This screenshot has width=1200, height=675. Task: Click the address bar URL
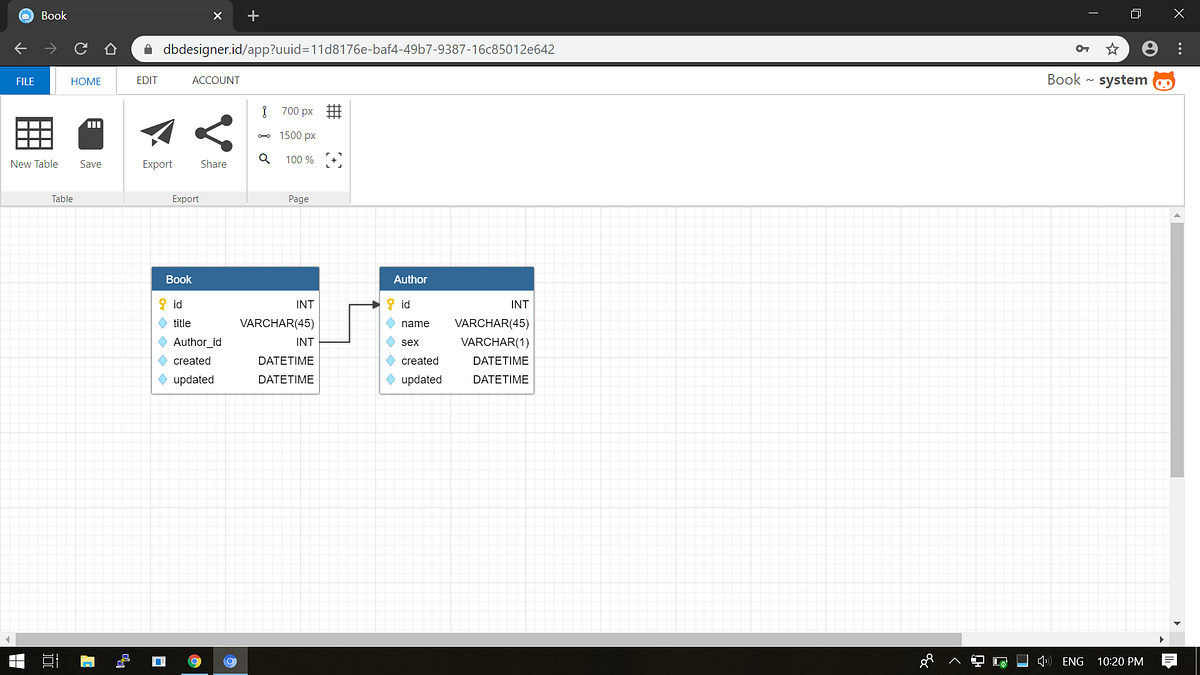click(x=358, y=48)
